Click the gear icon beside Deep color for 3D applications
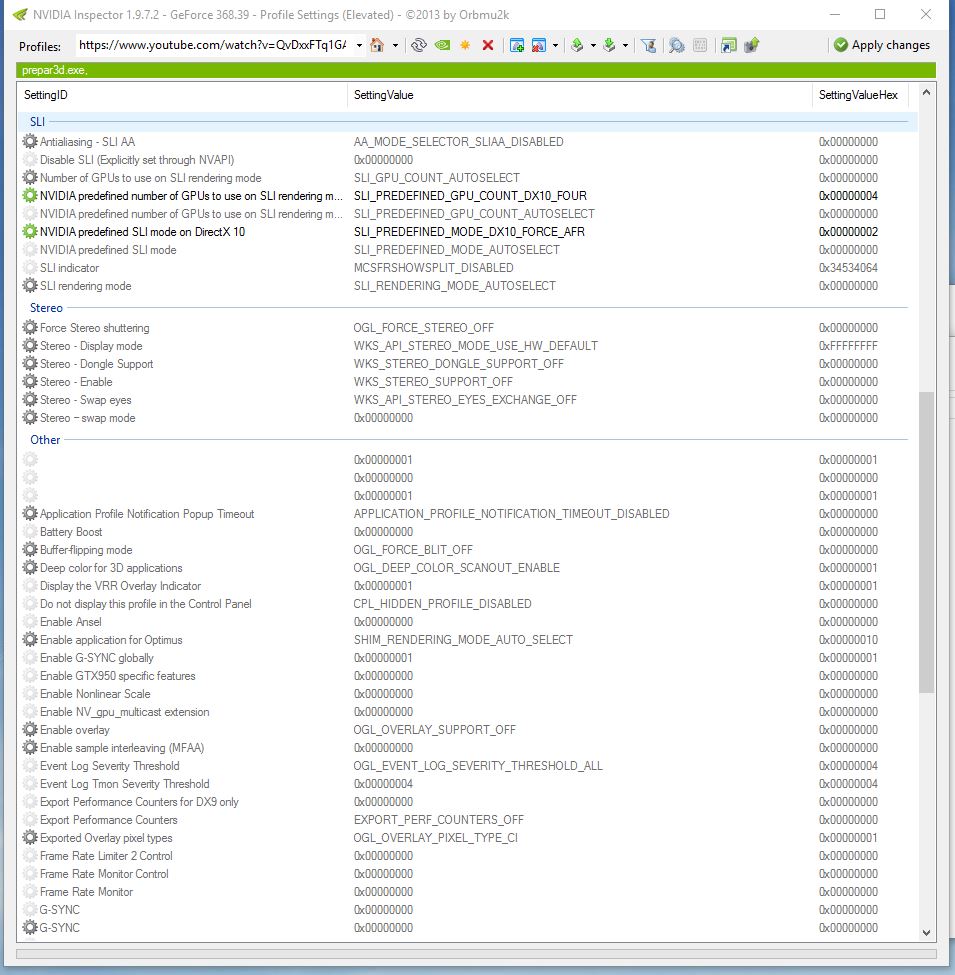Screen dimensions: 955x975 (30, 567)
